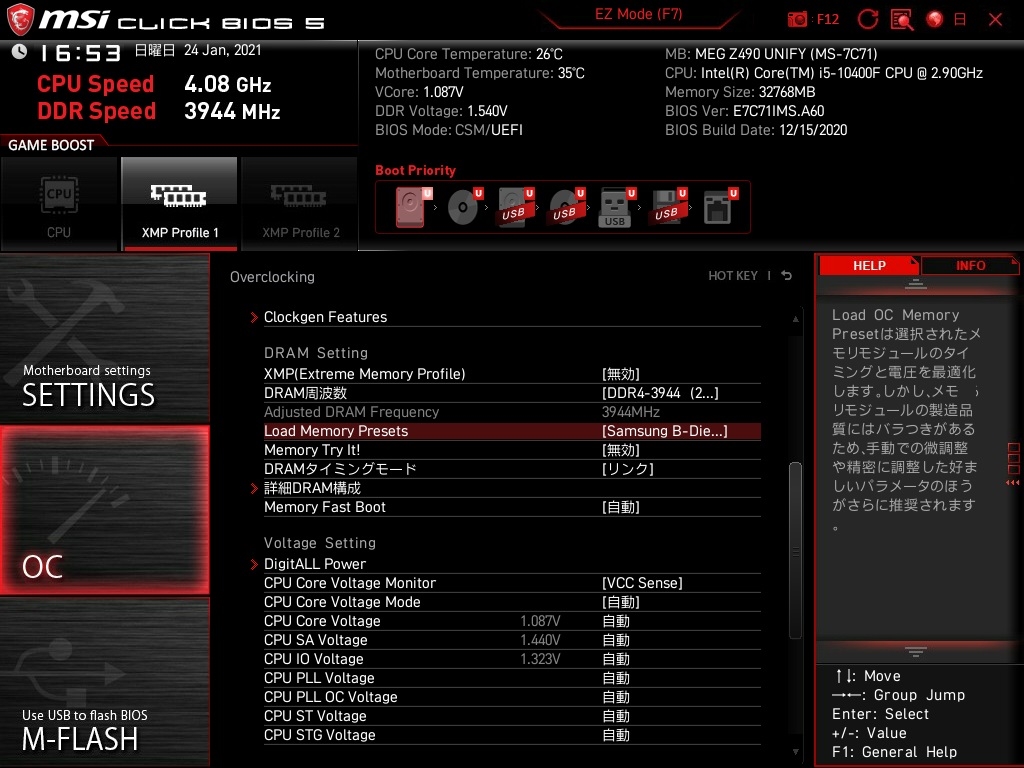The width and height of the screenshot is (1024, 768).
Task: Click the help panel top collapse handle
Action: (x=915, y=284)
